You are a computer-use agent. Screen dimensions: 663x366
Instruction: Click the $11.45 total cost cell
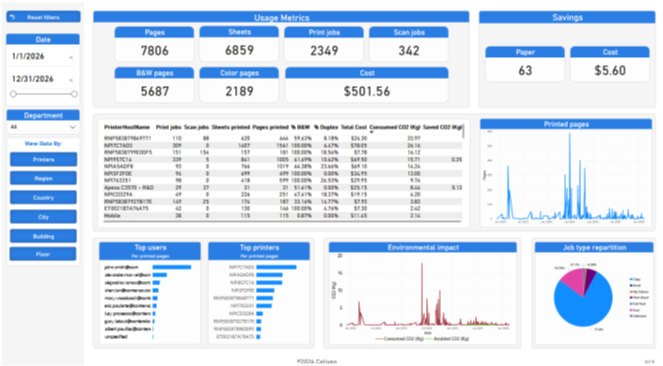click(x=359, y=216)
